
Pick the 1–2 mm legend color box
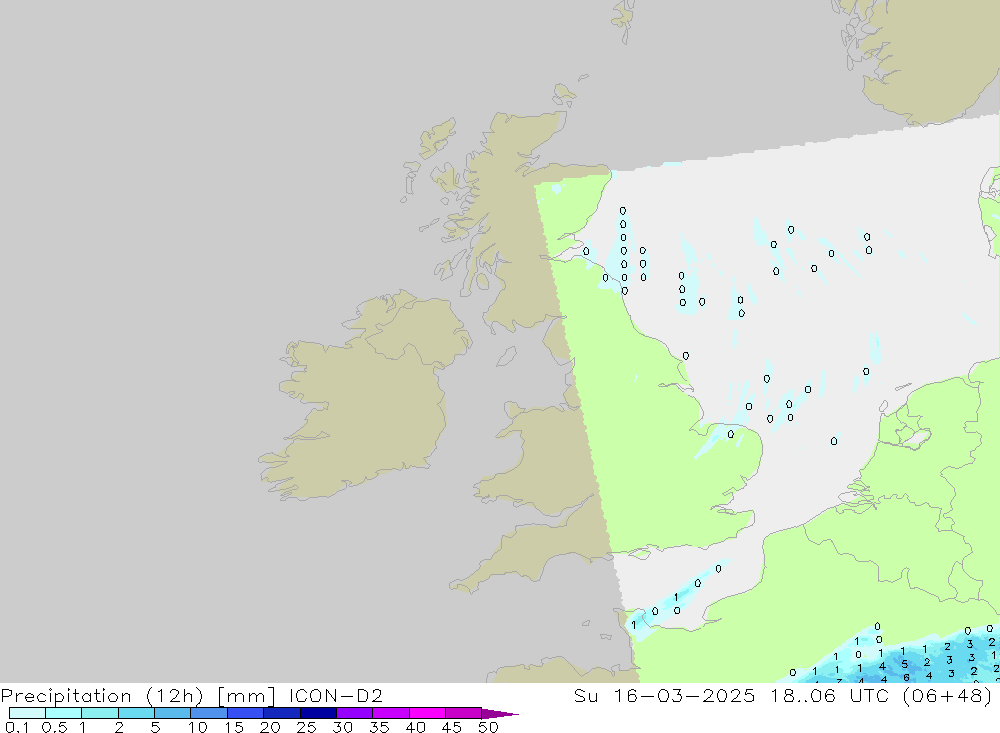coord(99,713)
